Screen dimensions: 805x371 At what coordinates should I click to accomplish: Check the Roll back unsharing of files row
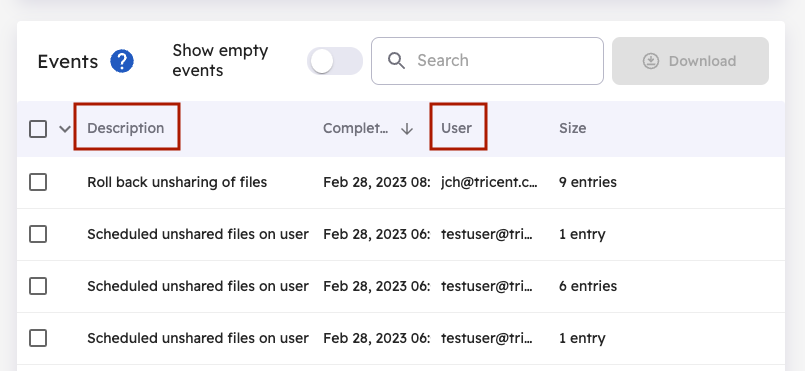[38, 182]
